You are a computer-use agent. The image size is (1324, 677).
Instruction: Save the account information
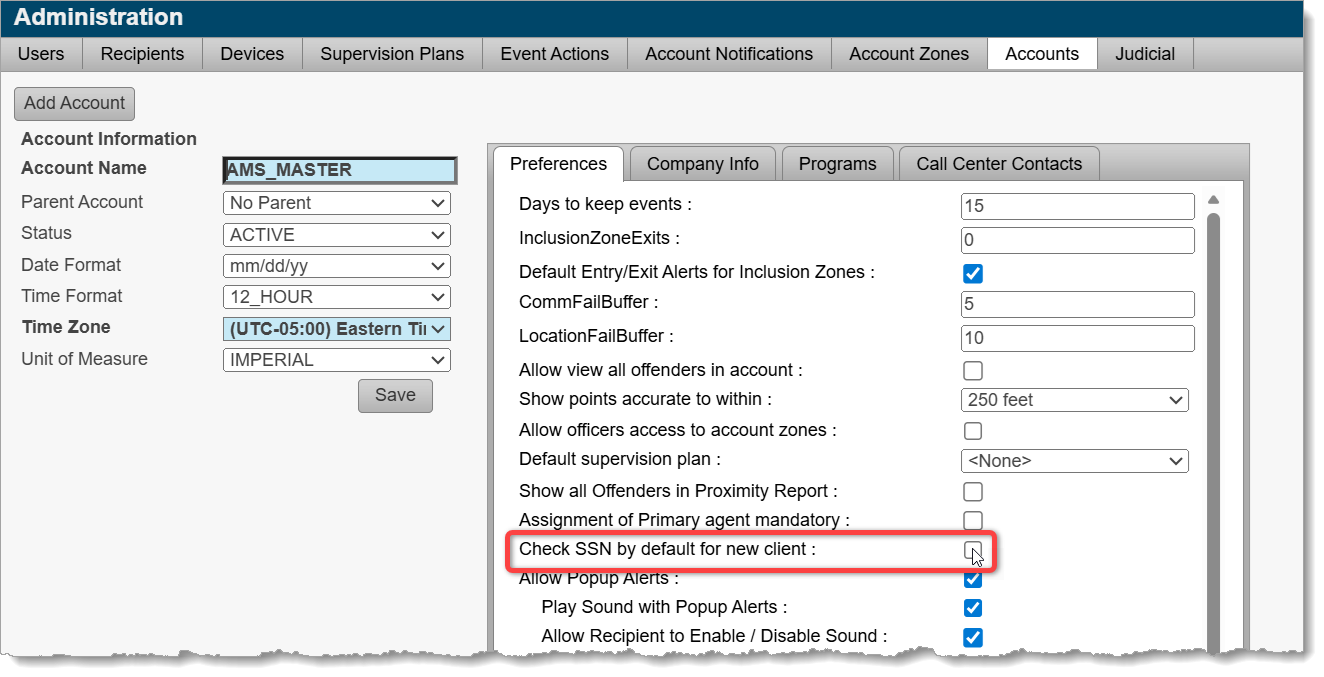click(x=395, y=395)
